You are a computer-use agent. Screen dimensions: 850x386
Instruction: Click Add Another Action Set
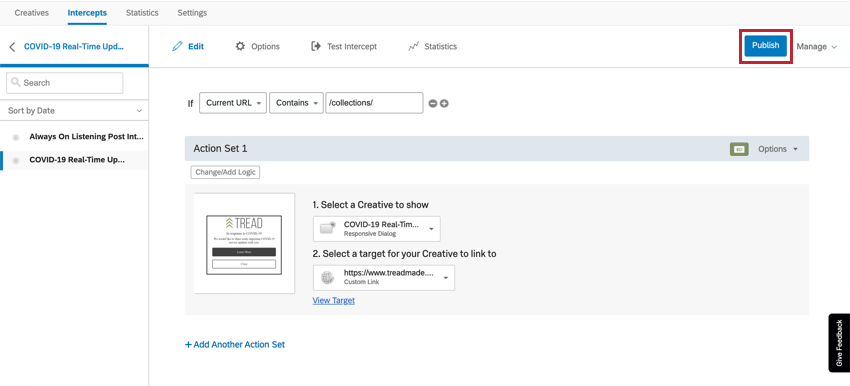click(235, 344)
